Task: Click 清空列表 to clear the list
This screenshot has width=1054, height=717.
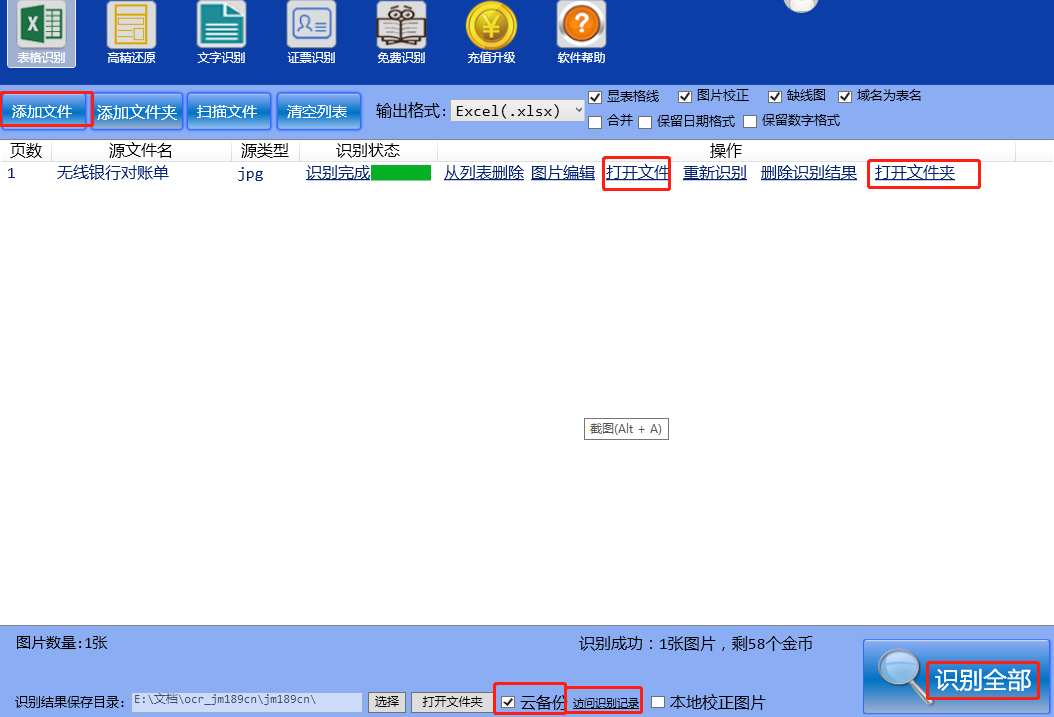Action: pos(319,112)
